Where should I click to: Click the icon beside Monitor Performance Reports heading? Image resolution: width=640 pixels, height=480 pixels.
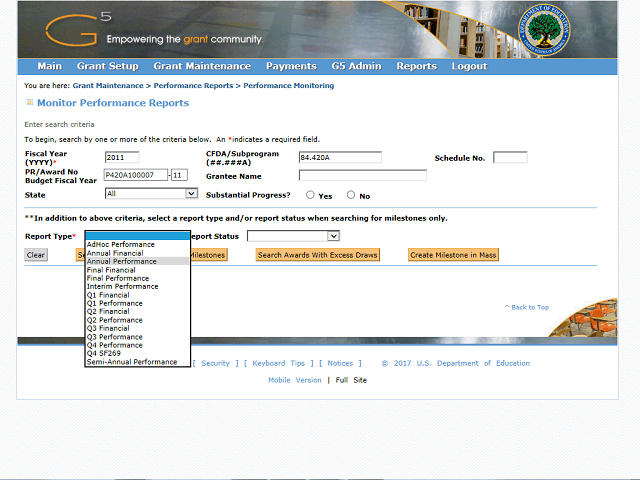tap(29, 102)
